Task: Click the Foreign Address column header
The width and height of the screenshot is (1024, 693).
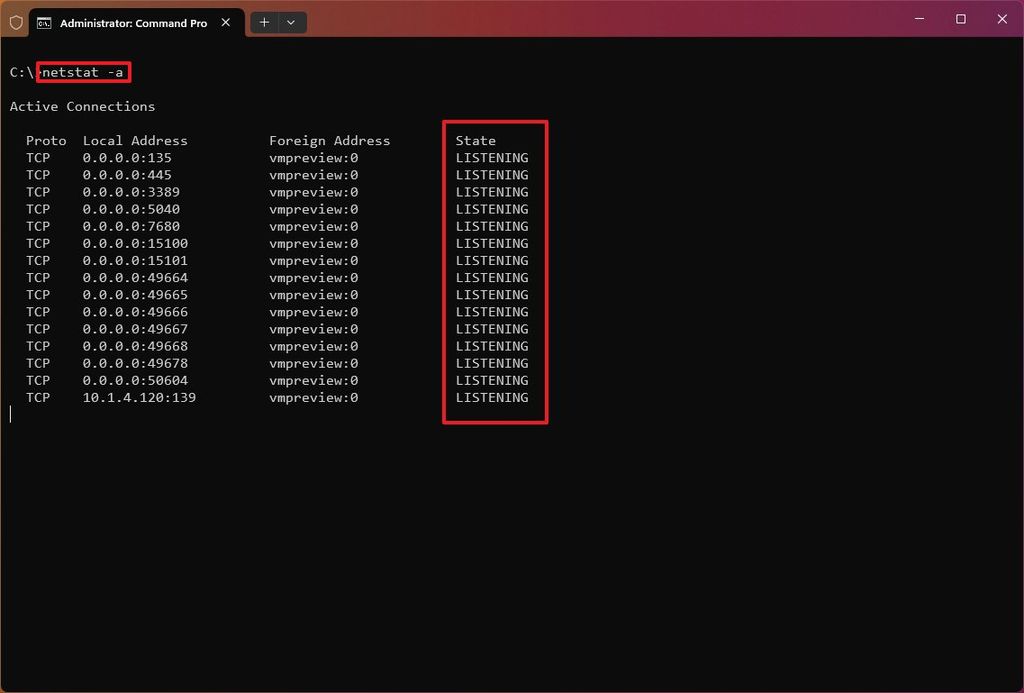Action: coord(330,140)
